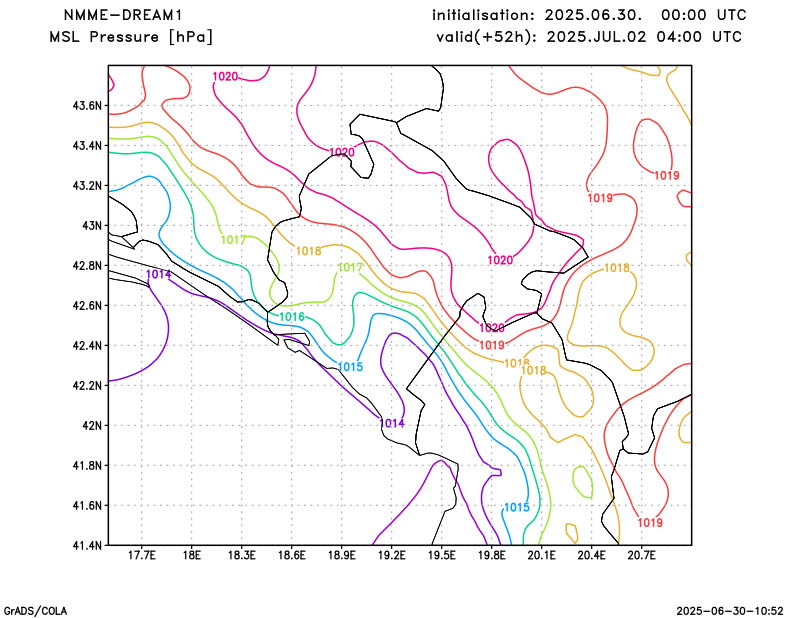
Task: Click the 18E longitude axis label
Action: point(191,555)
